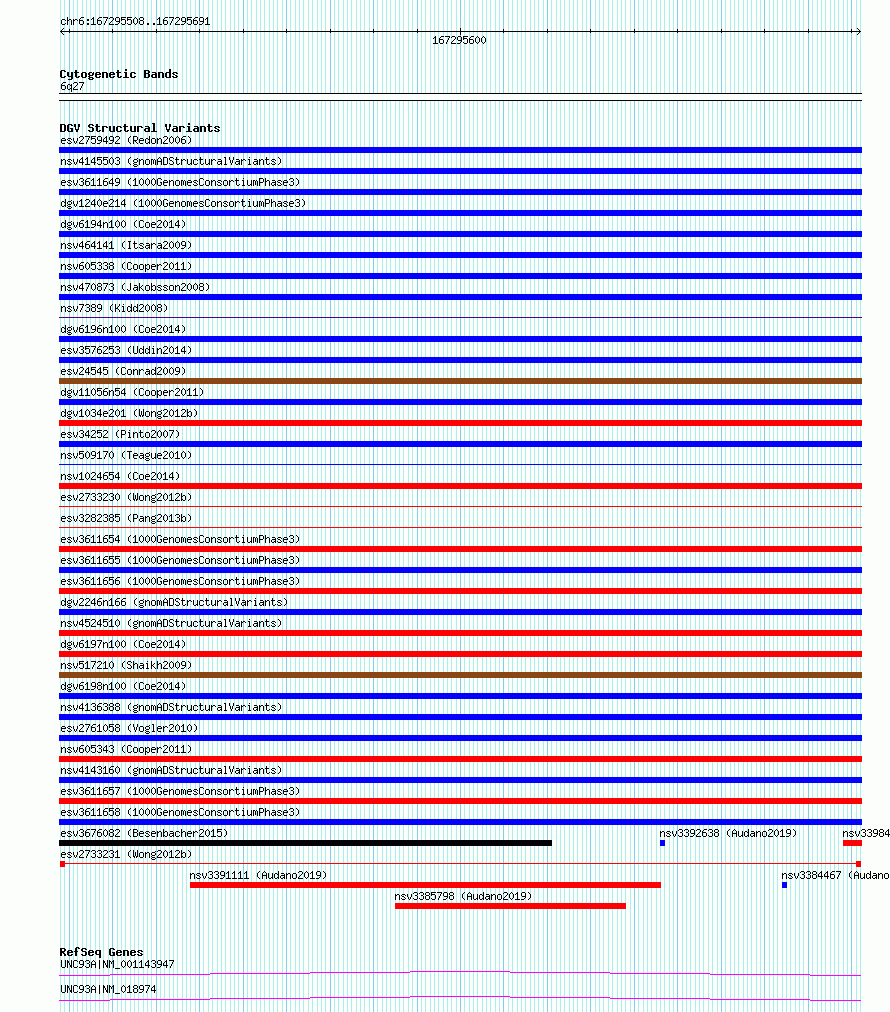Image resolution: width=890 pixels, height=1012 pixels.
Task: Click the small blue nsv3384467 marker
Action: click(784, 885)
